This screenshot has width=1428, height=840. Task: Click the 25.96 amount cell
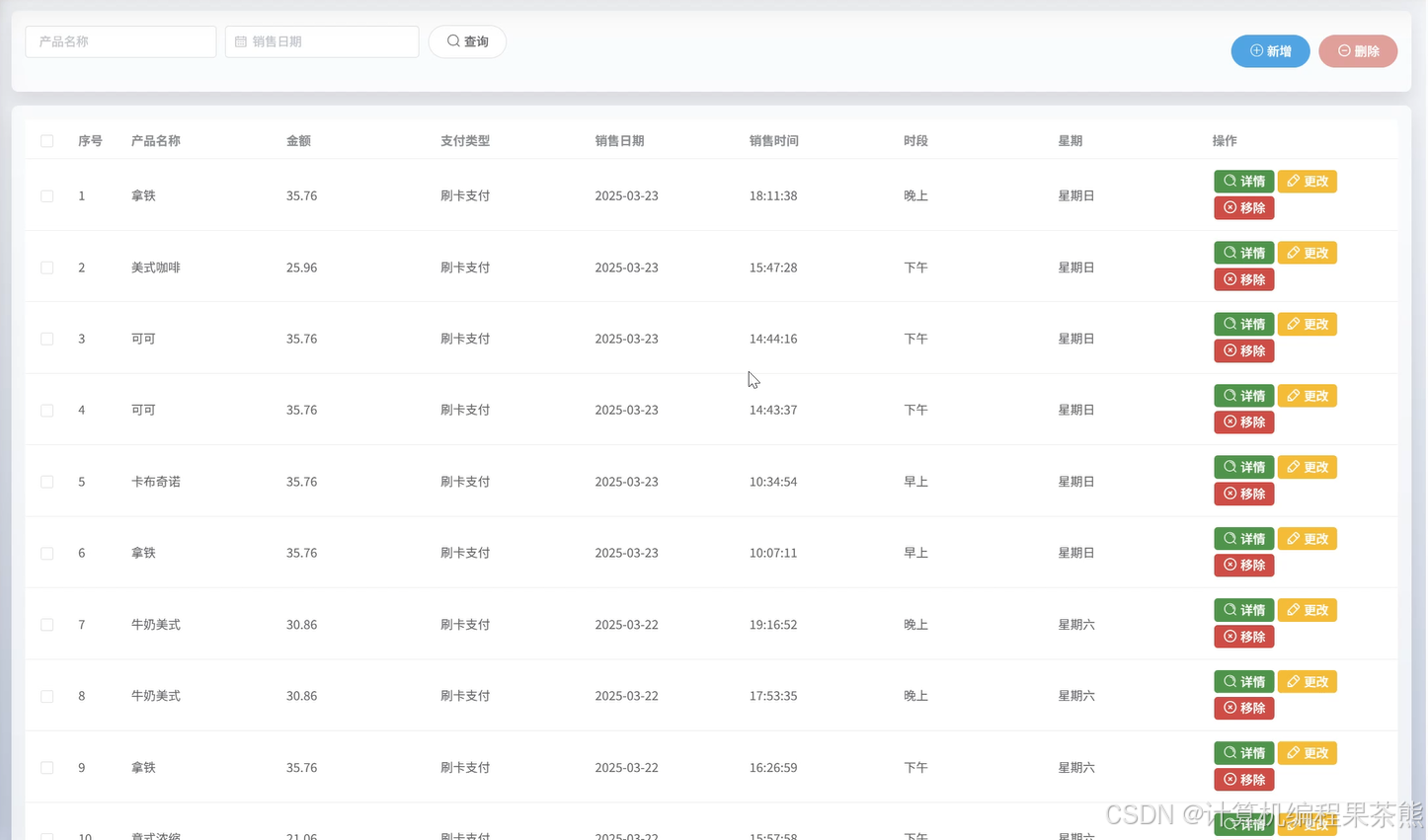pyautogui.click(x=302, y=267)
